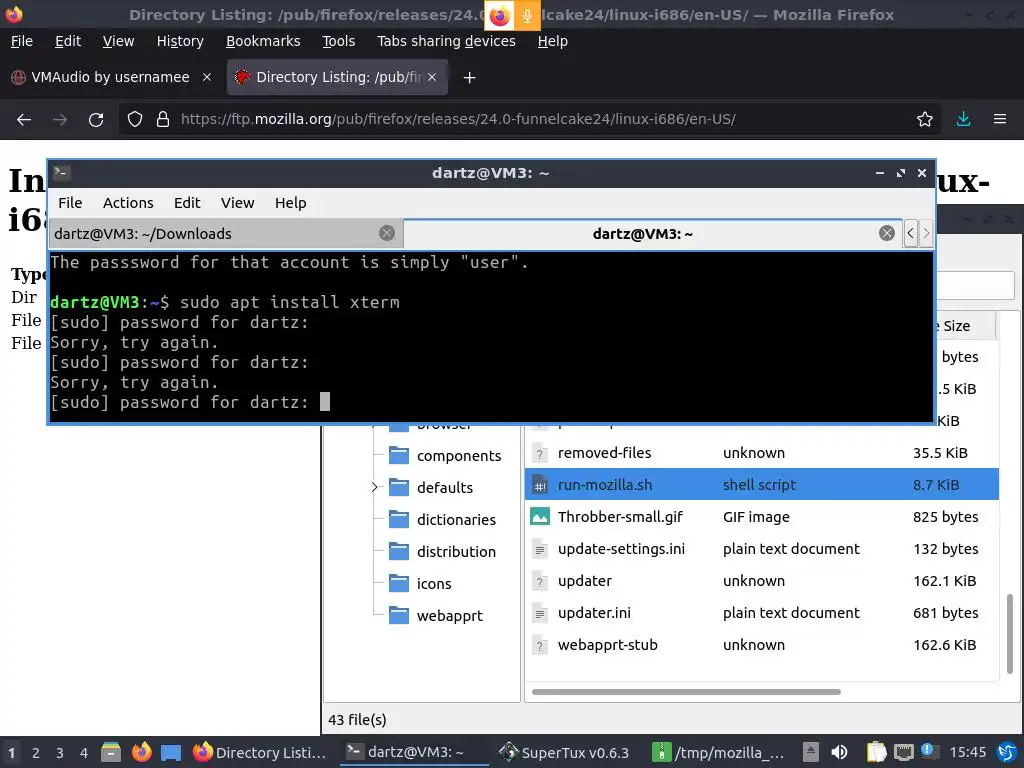
Task: Select icons folder in tree
Action: point(434,584)
